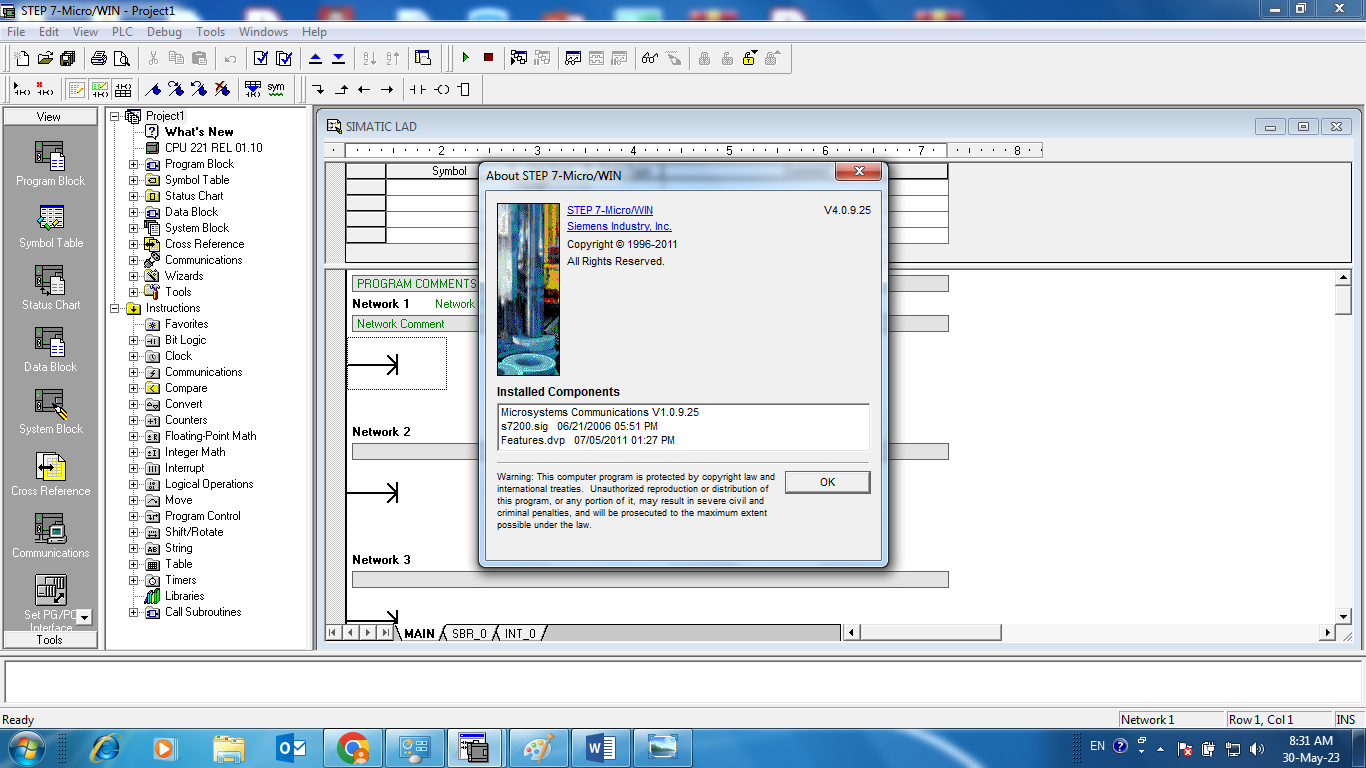
Task: Insert a coil from the toolbar
Action: click(441, 89)
